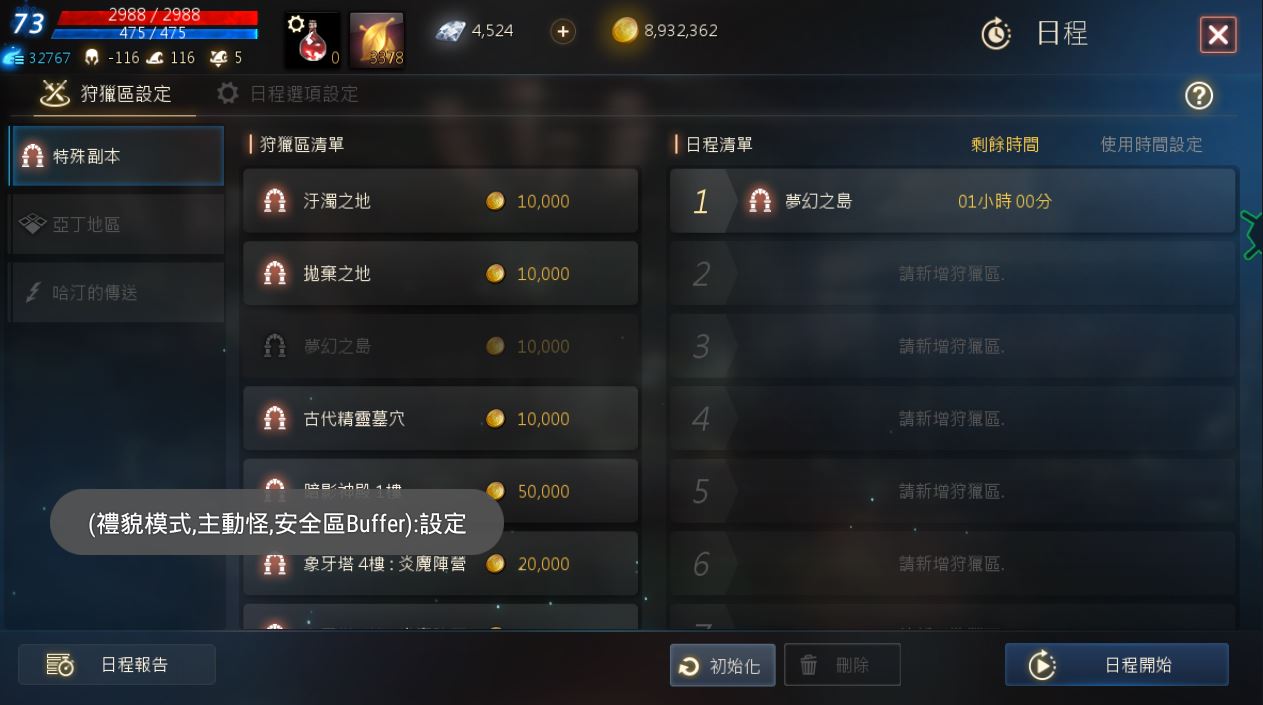The width and height of the screenshot is (1263, 705).
Task: Click the red potion quick-slot icon
Action: 312,40
